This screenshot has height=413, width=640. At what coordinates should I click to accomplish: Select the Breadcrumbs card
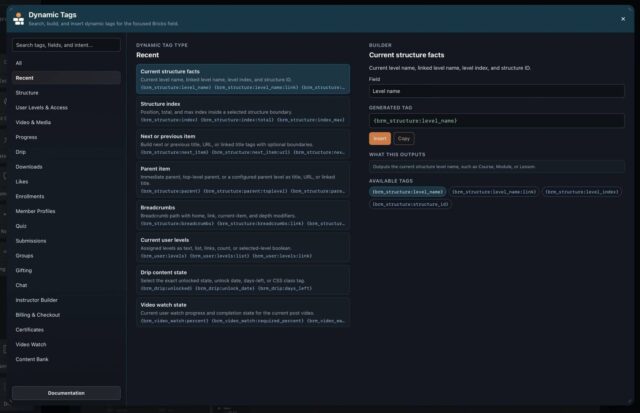(243, 215)
